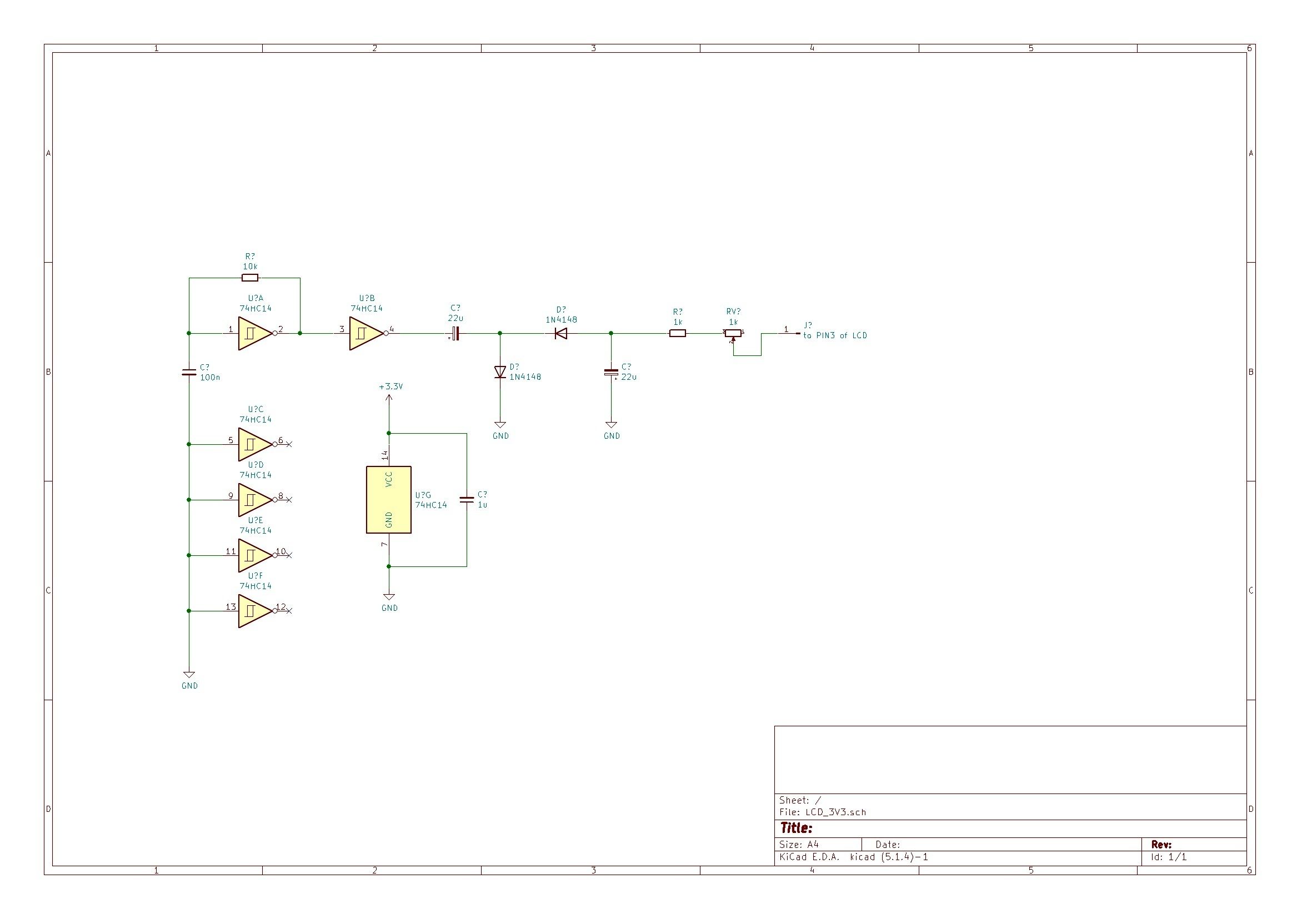Screen dimensions: 1302x924
Task: Select the U?G 74HC14 power unit box
Action: tap(389, 500)
